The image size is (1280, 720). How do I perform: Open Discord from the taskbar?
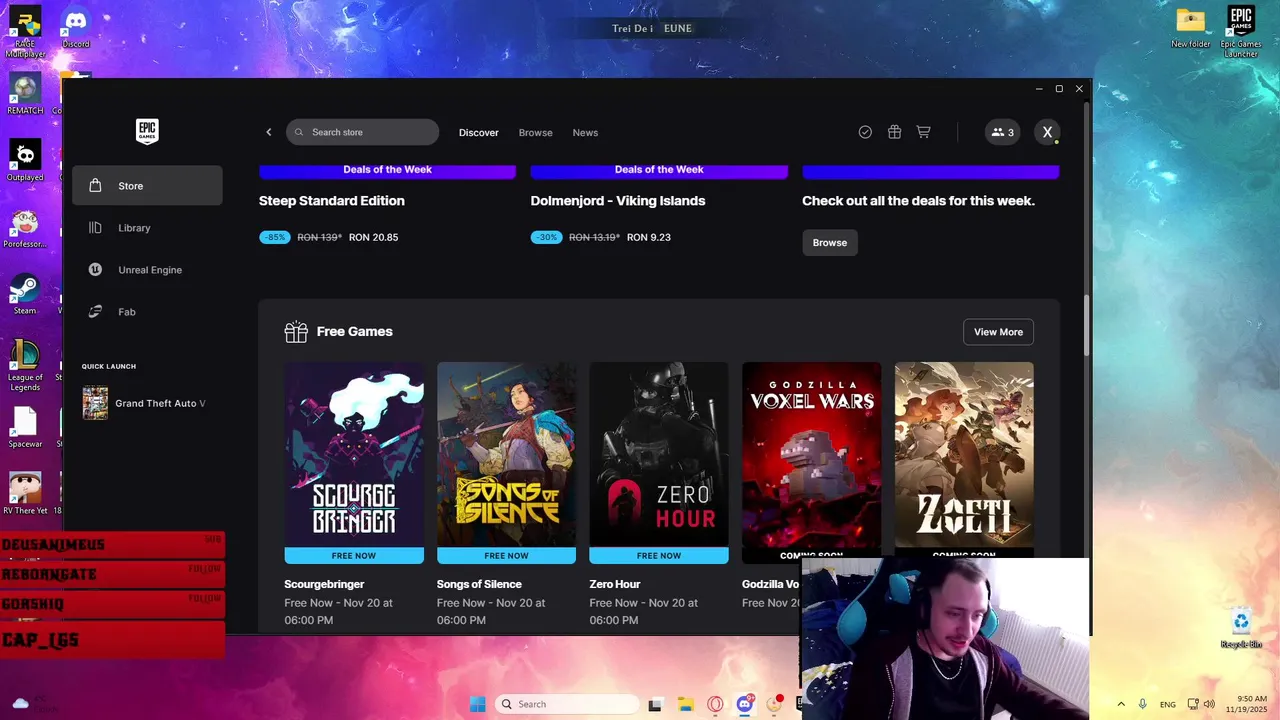pos(745,704)
